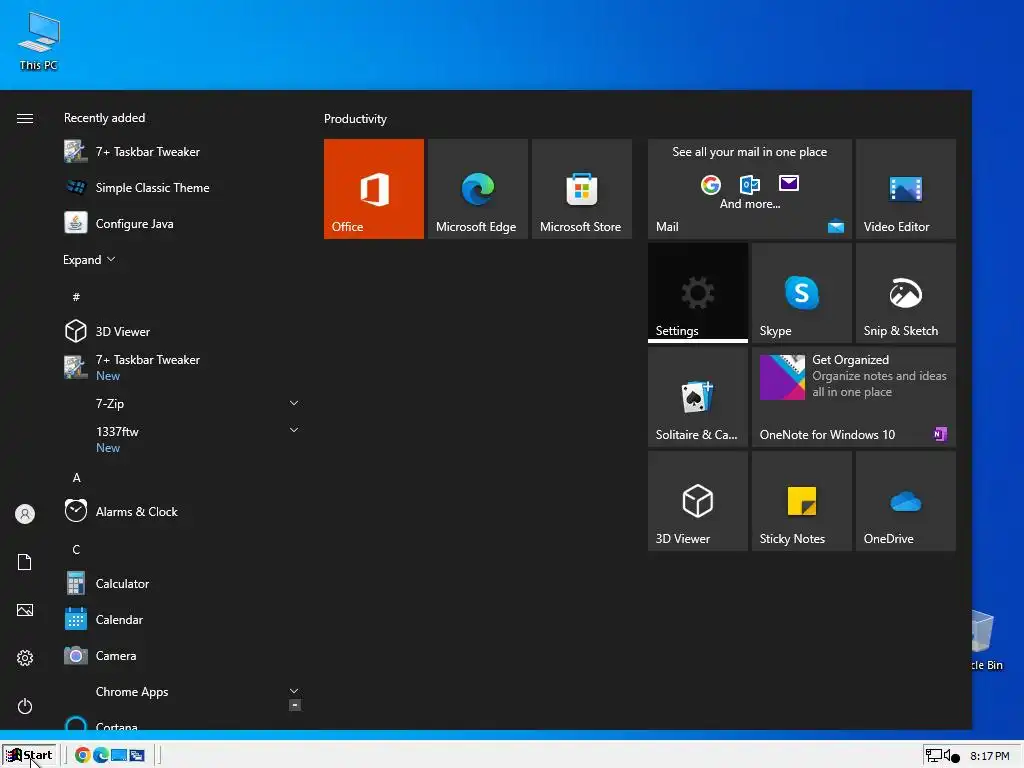Open the OneNote for Windows 10 tile

(x=854, y=397)
